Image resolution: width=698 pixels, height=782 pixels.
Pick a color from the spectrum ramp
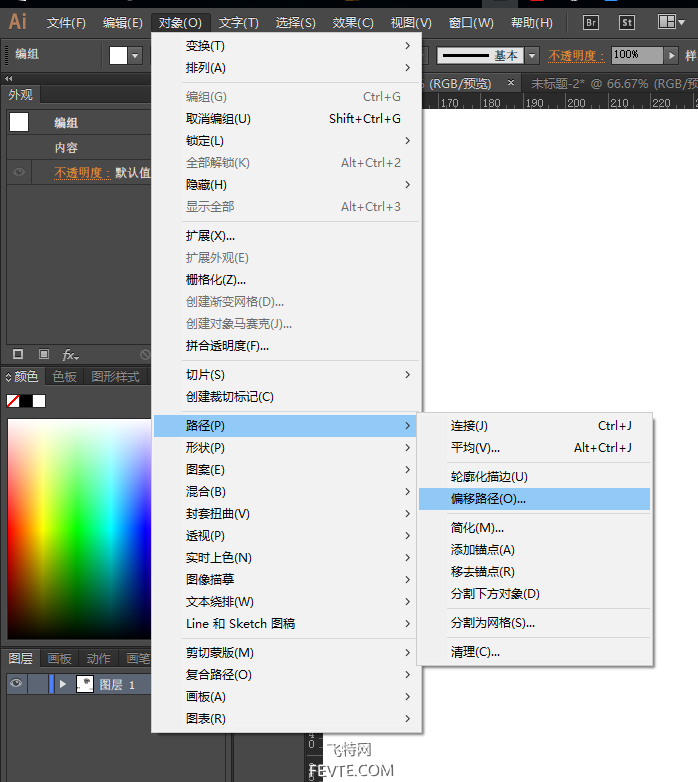pyautogui.click(x=80, y=529)
